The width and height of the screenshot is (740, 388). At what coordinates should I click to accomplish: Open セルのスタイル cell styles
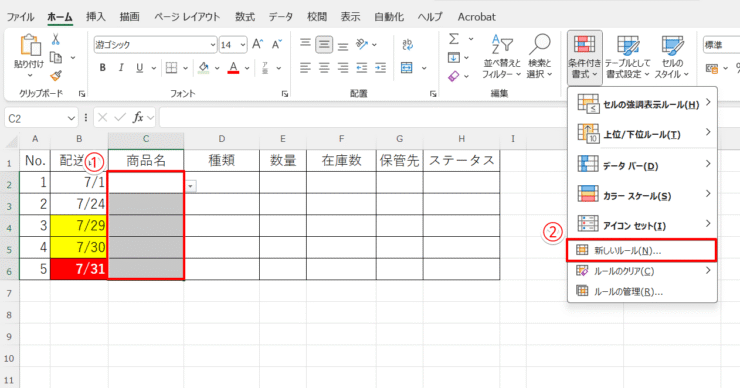pyautogui.click(x=672, y=57)
